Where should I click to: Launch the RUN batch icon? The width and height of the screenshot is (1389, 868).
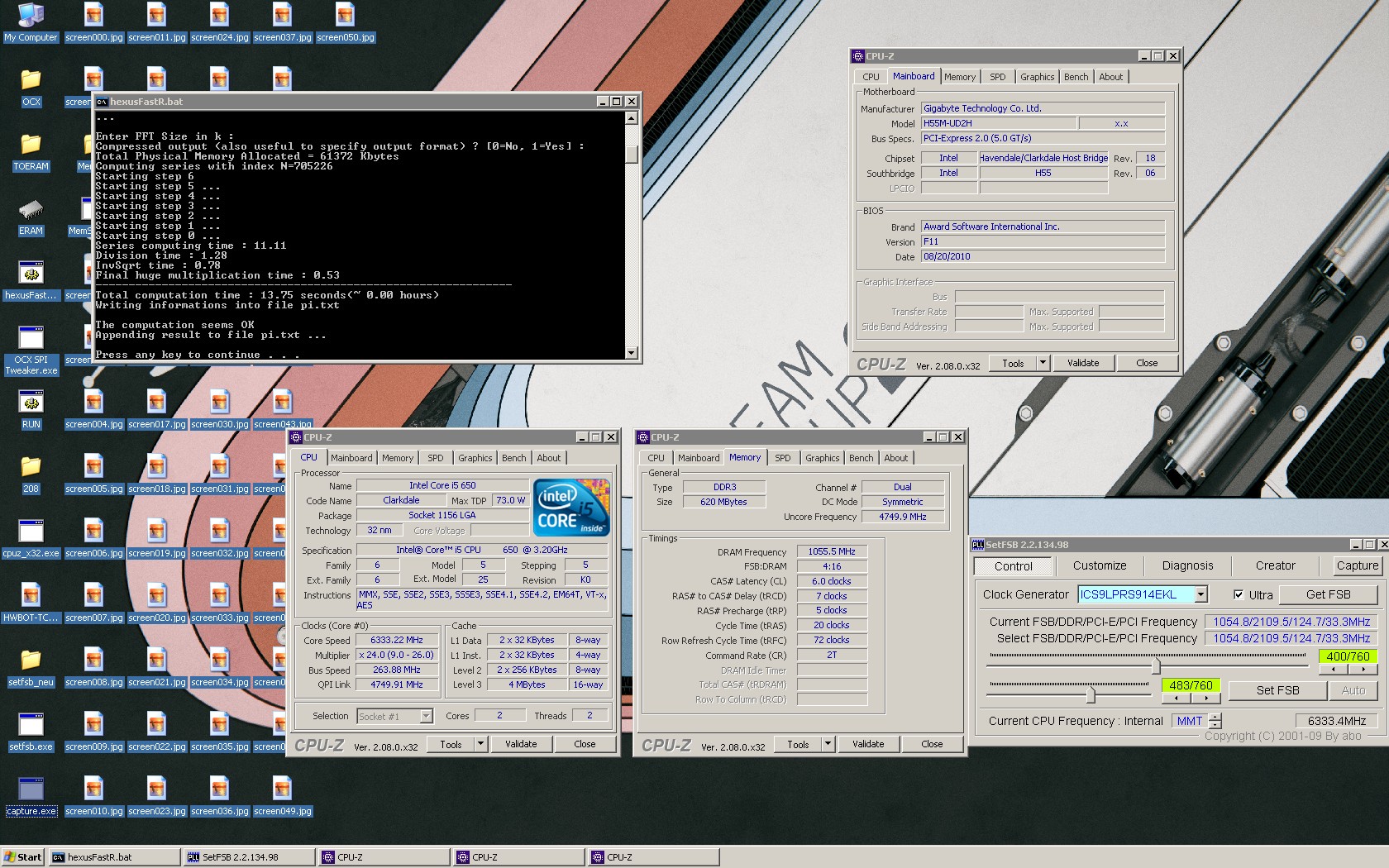pyautogui.click(x=31, y=410)
